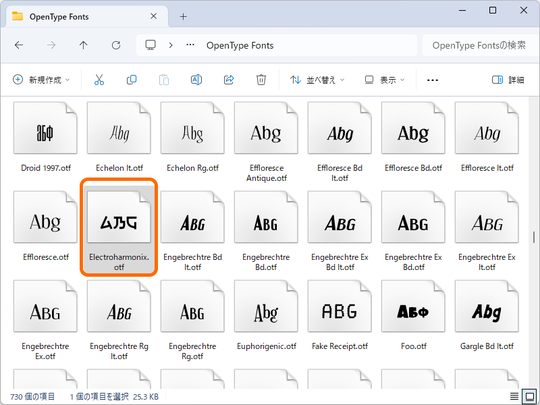Maximize the File Explorer window
Screen dimensions: 540x405
tap(493, 10)
